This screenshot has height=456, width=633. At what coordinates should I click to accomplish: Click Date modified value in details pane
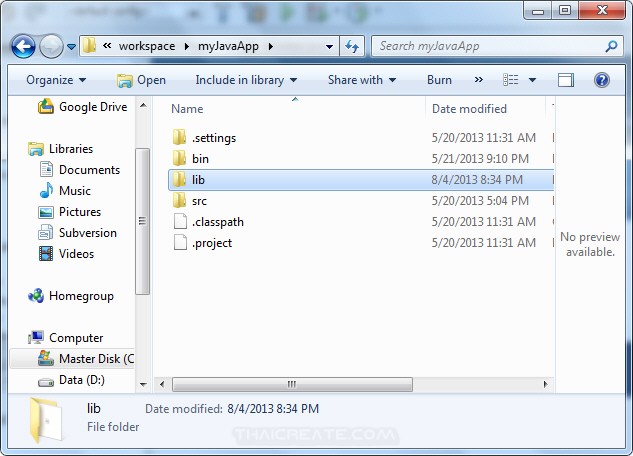[273, 409]
